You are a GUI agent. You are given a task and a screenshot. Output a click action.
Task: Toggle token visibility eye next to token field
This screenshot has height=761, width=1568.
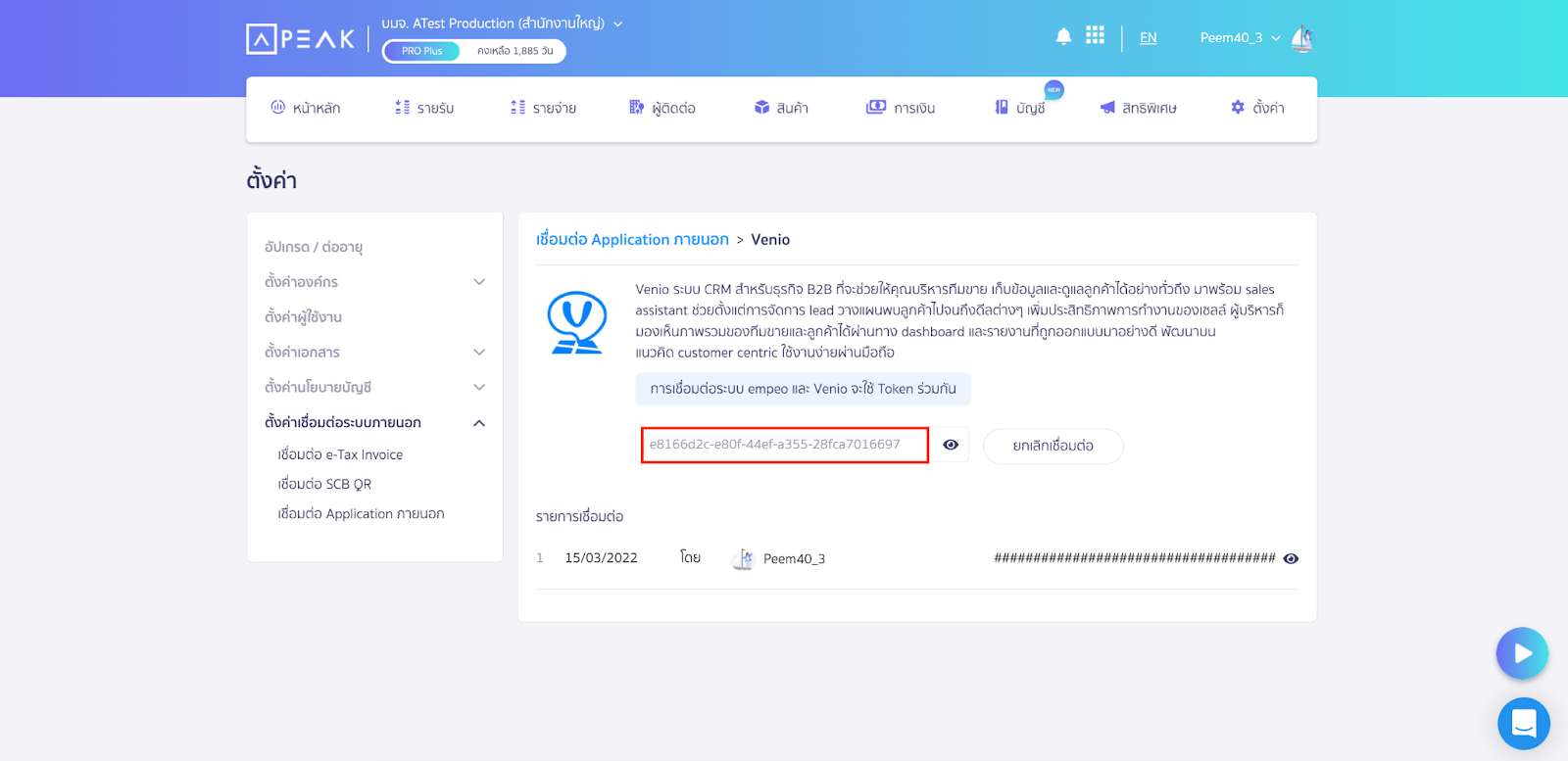coord(951,445)
